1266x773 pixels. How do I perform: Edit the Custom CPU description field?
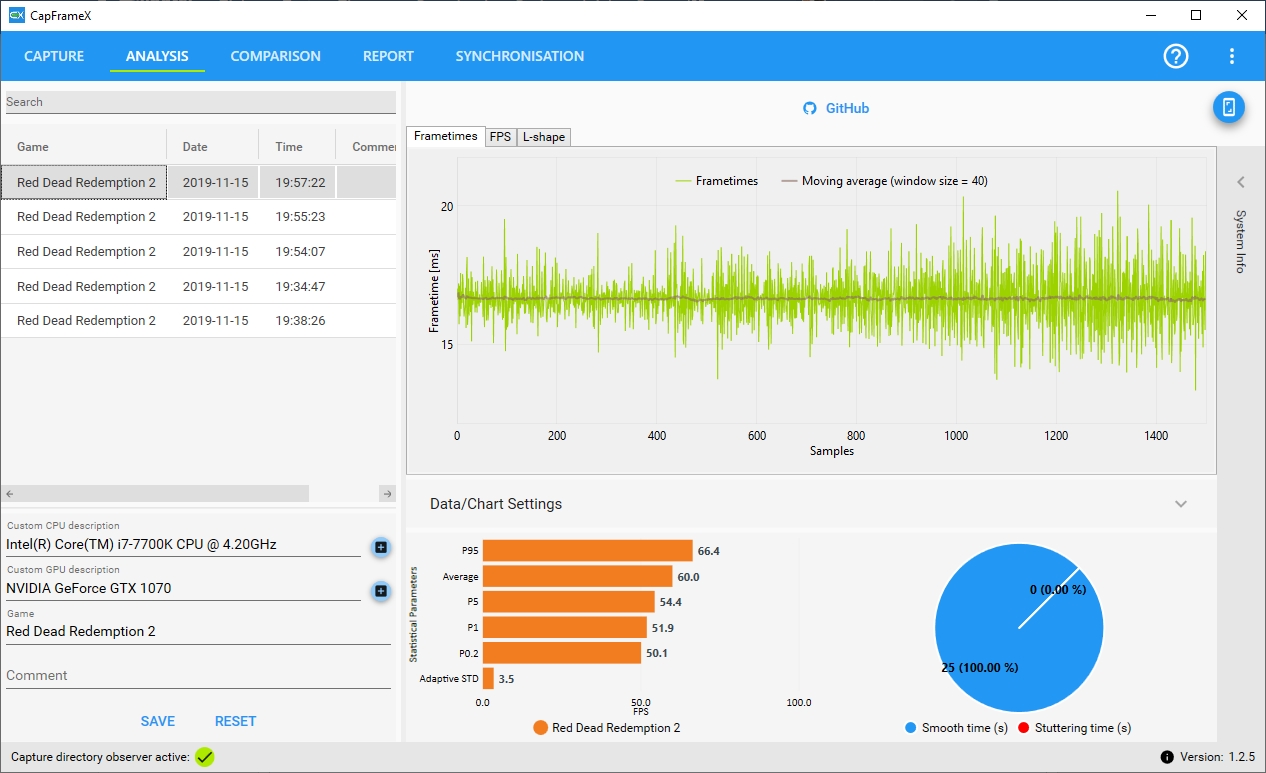click(184, 545)
